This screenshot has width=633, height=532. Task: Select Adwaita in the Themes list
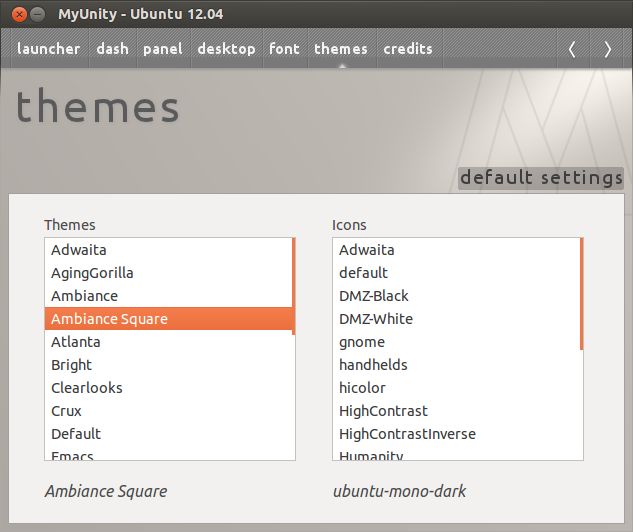(168, 250)
